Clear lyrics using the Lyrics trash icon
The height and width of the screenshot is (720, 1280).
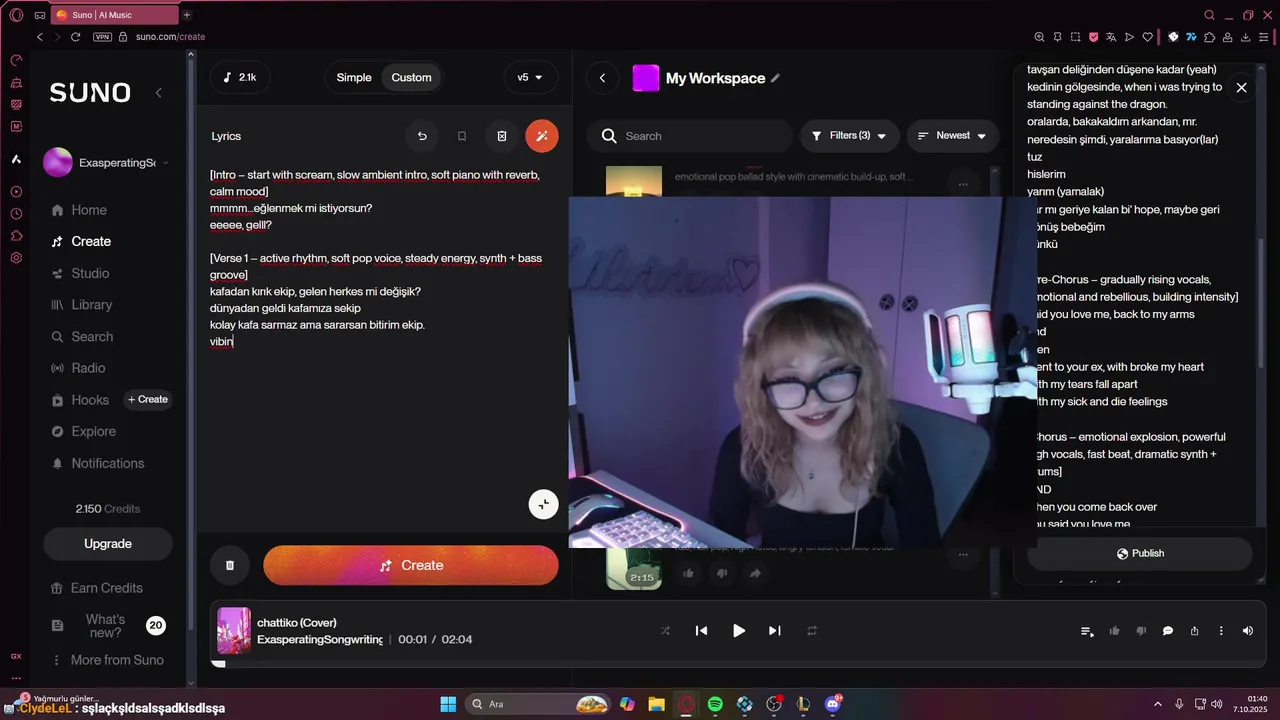pyautogui.click(x=502, y=136)
